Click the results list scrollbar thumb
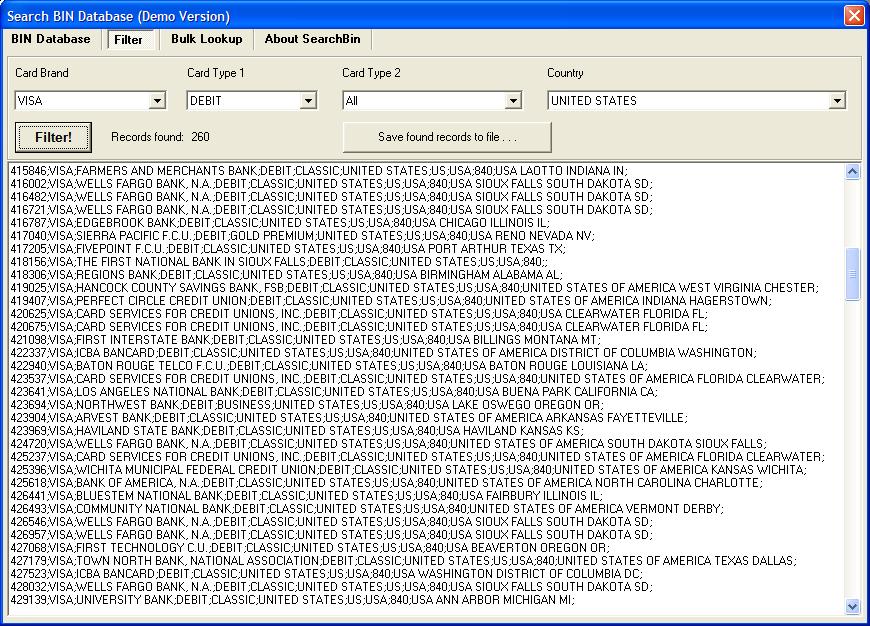Image resolution: width=870 pixels, height=626 pixels. (x=852, y=274)
